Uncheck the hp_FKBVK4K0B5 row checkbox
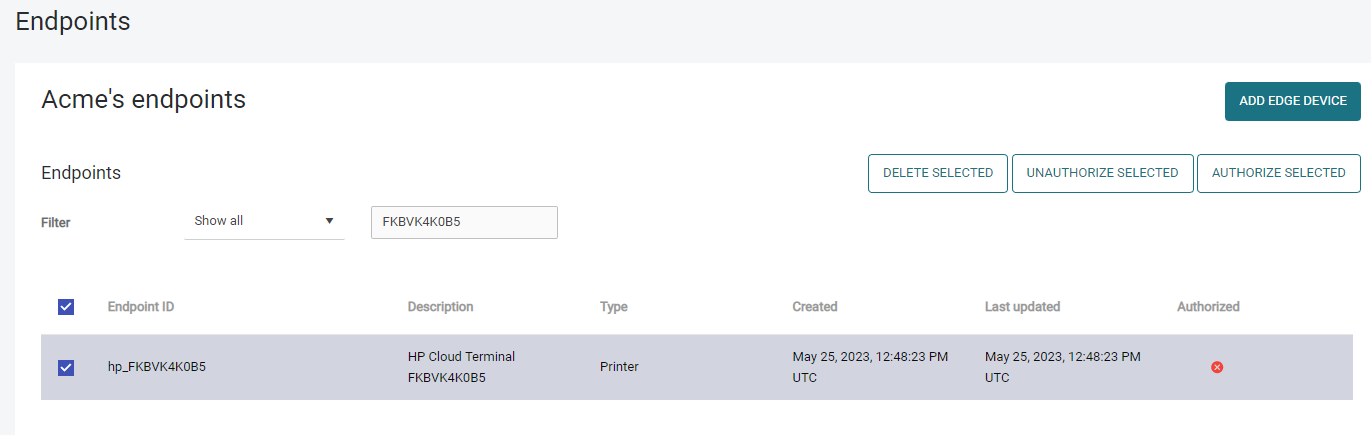 coord(66,367)
